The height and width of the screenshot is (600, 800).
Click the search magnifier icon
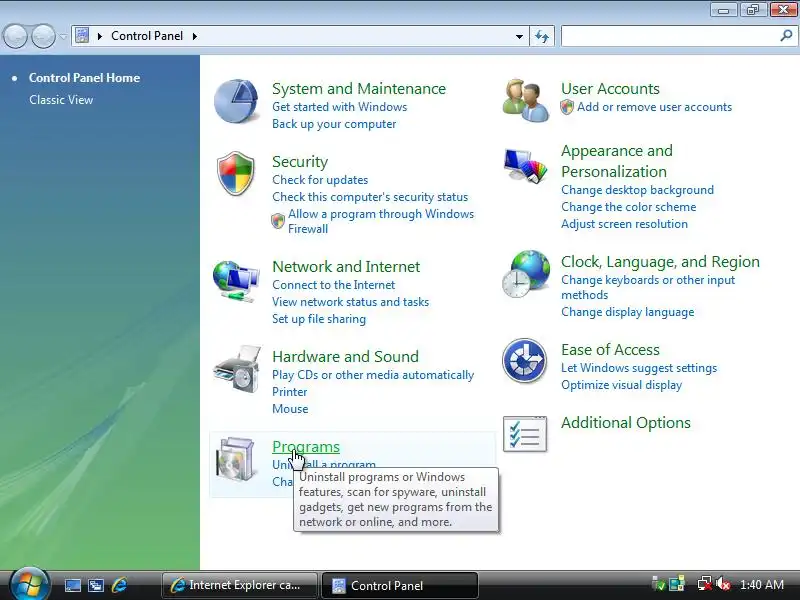[x=786, y=36]
